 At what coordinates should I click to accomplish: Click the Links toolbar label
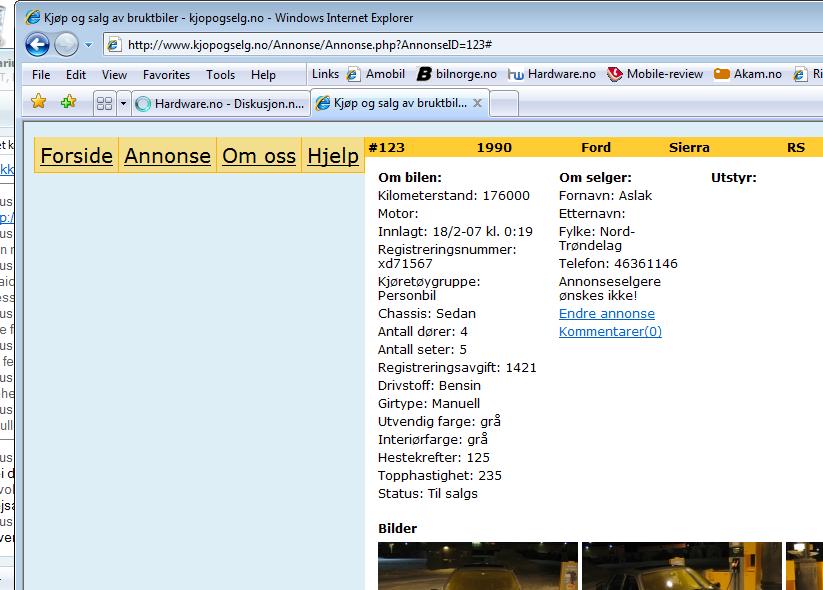click(x=325, y=74)
